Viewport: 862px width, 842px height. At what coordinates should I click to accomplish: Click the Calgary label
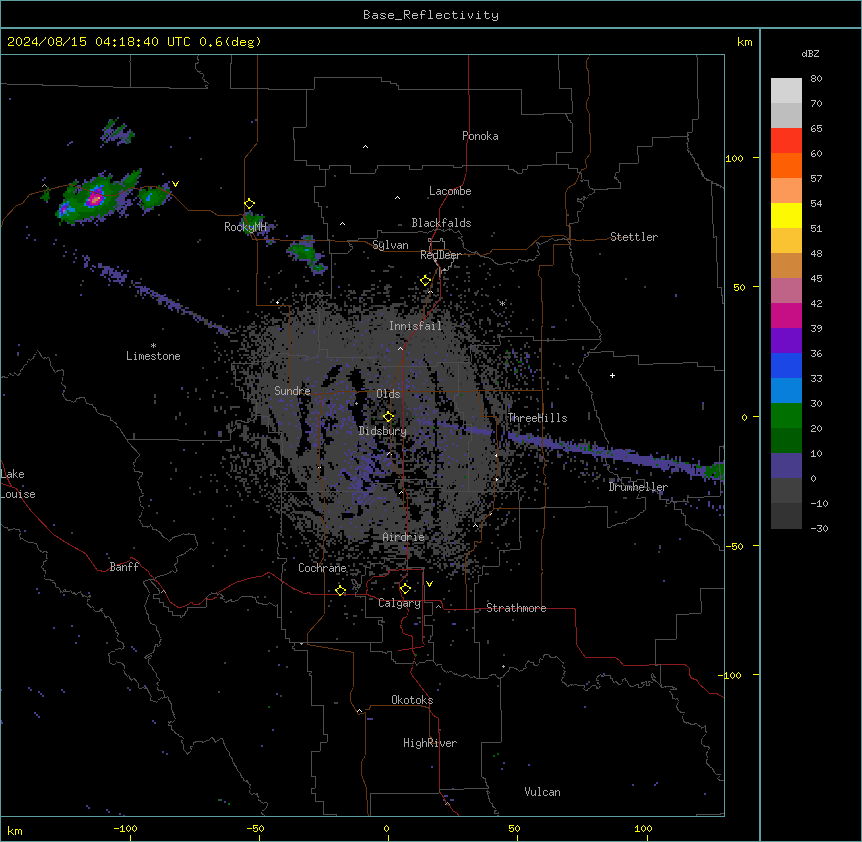click(x=399, y=603)
